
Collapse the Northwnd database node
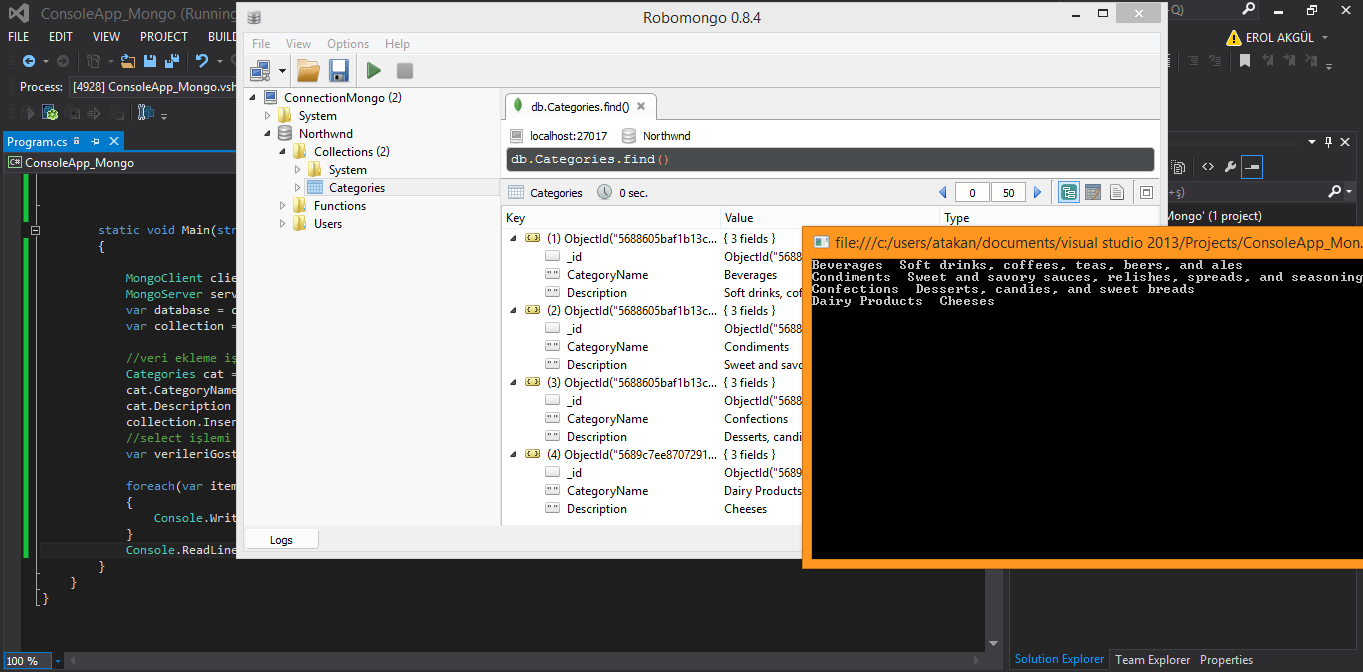(268, 134)
